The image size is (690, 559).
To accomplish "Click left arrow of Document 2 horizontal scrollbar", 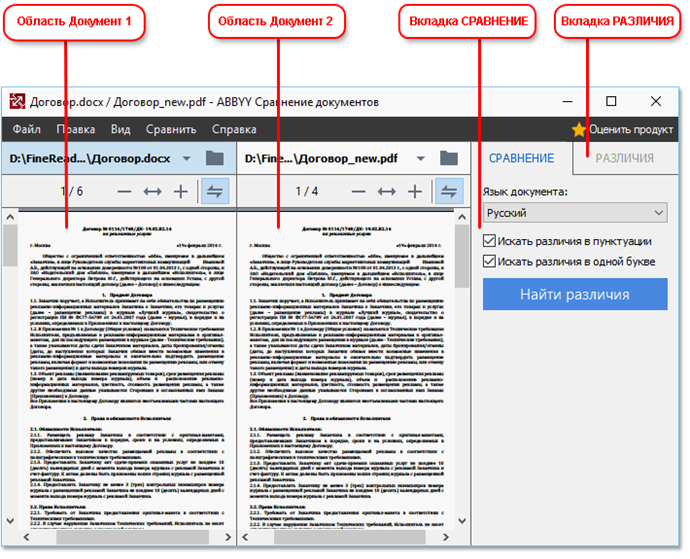I will coord(245,537).
